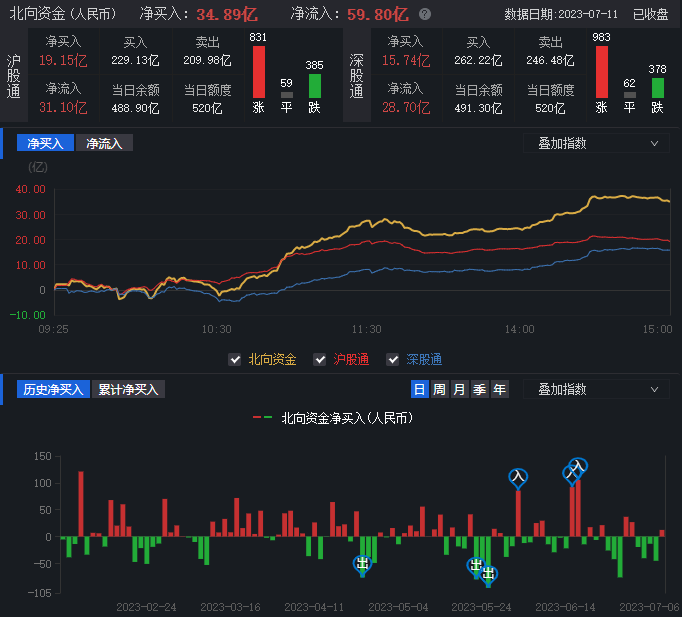Click the leftmost '出' outflow marker on bar chart
Image resolution: width=682 pixels, height=617 pixels.
click(x=362, y=564)
